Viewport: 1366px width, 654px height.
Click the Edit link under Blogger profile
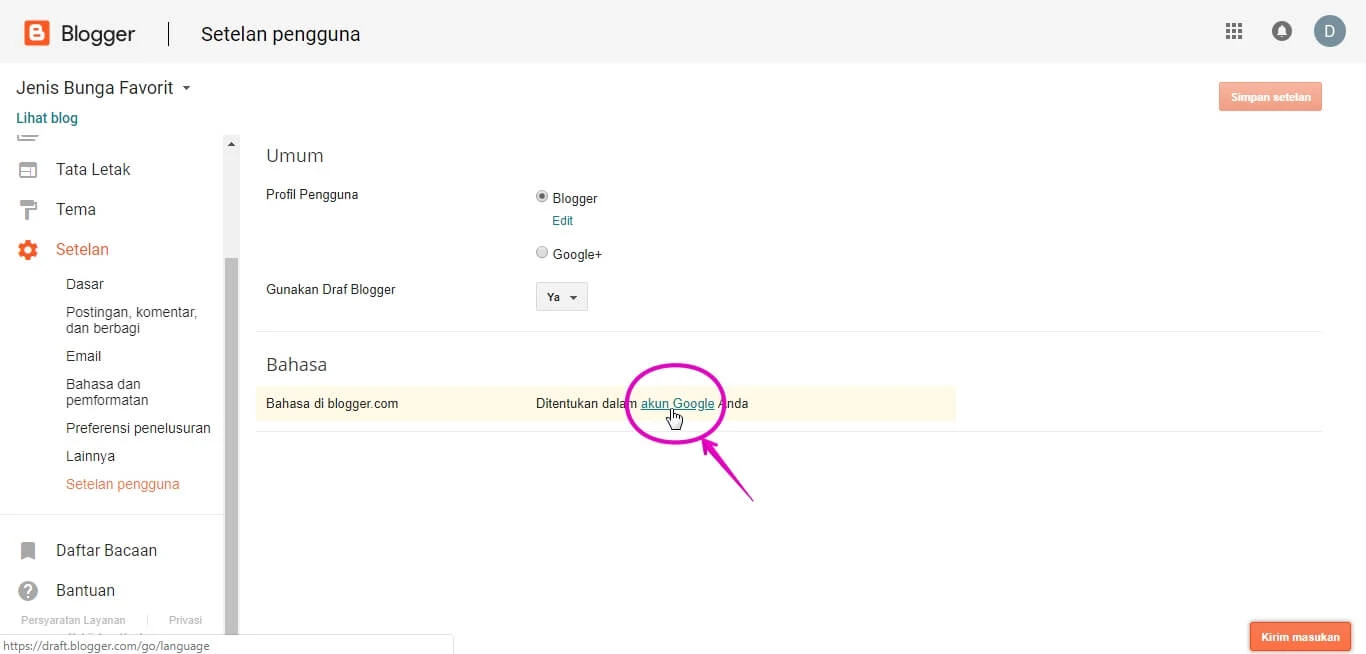pos(562,220)
